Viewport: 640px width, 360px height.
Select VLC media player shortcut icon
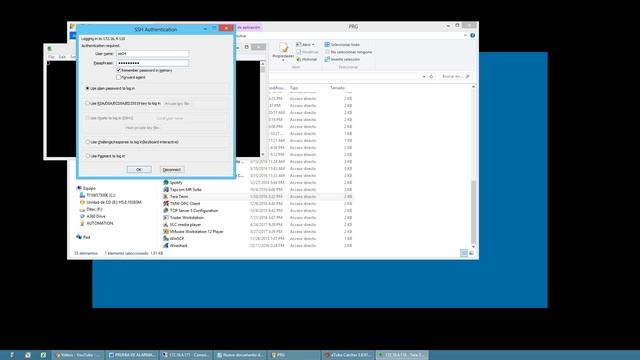point(166,224)
